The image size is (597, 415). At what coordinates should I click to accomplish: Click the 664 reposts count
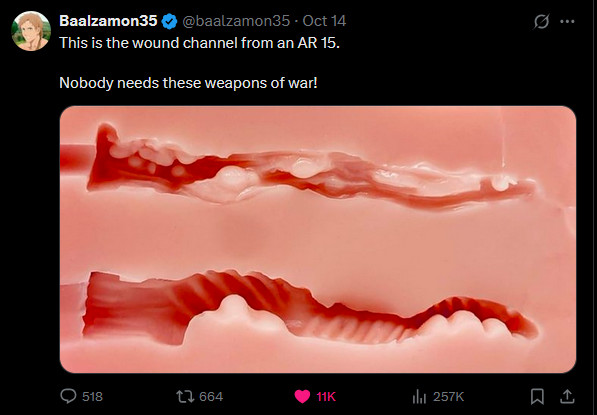click(211, 397)
